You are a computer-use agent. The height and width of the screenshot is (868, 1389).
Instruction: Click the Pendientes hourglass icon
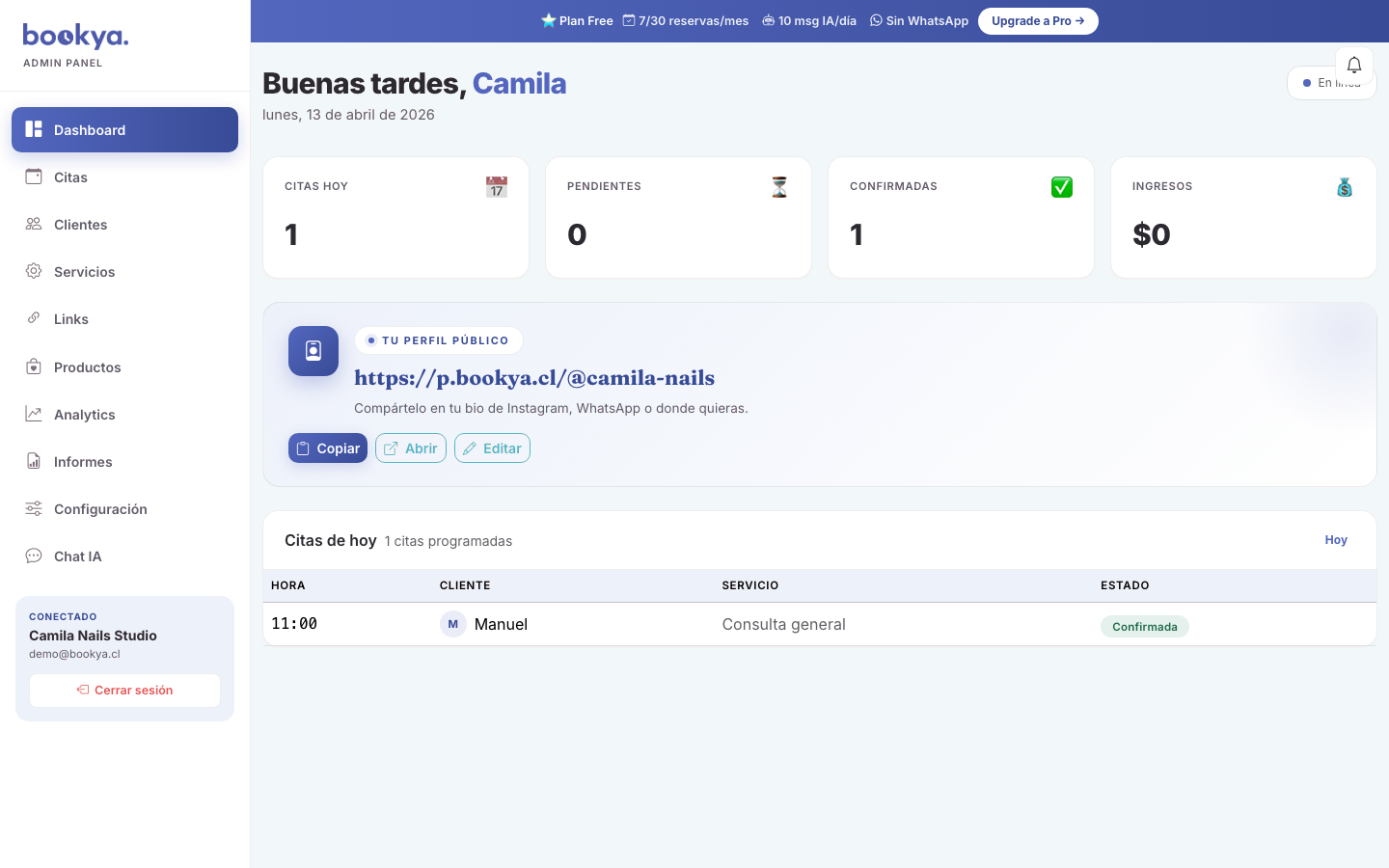pos(779,187)
